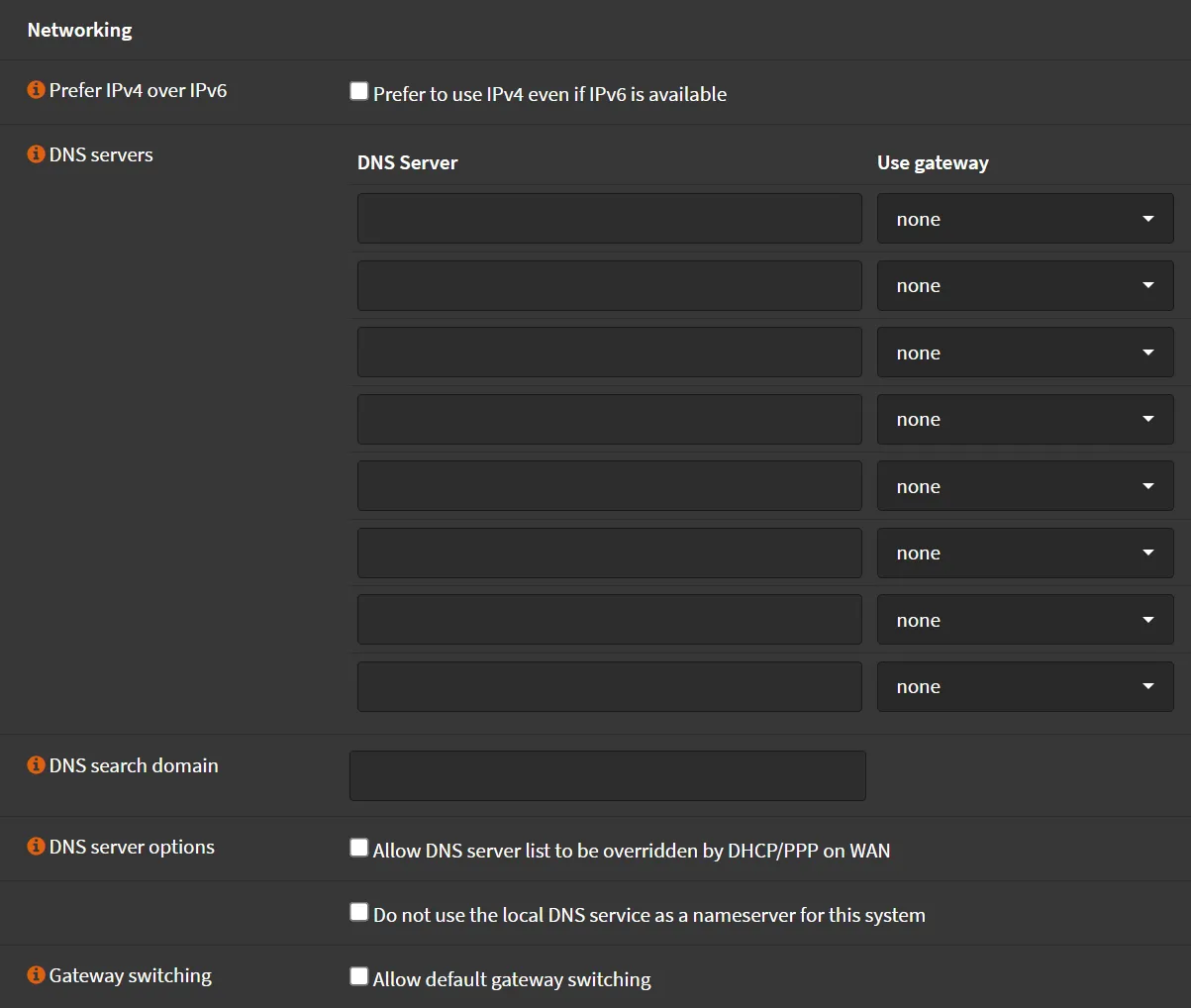
Task: Toggle Allow default gateway switching
Action: tap(358, 975)
